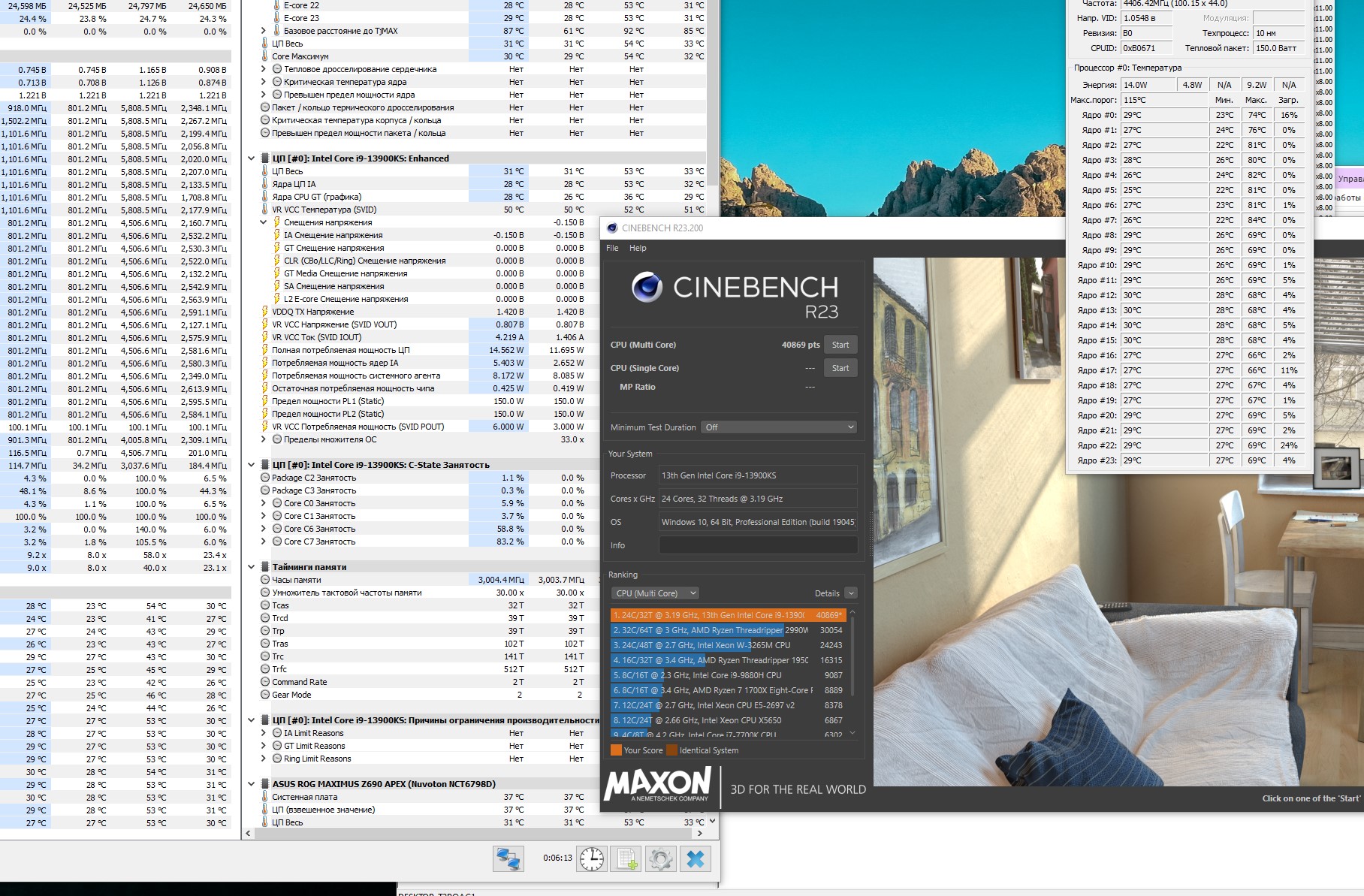Start logging with the sheet-plus icon
This screenshot has width=1364, height=896.
pyautogui.click(x=626, y=858)
